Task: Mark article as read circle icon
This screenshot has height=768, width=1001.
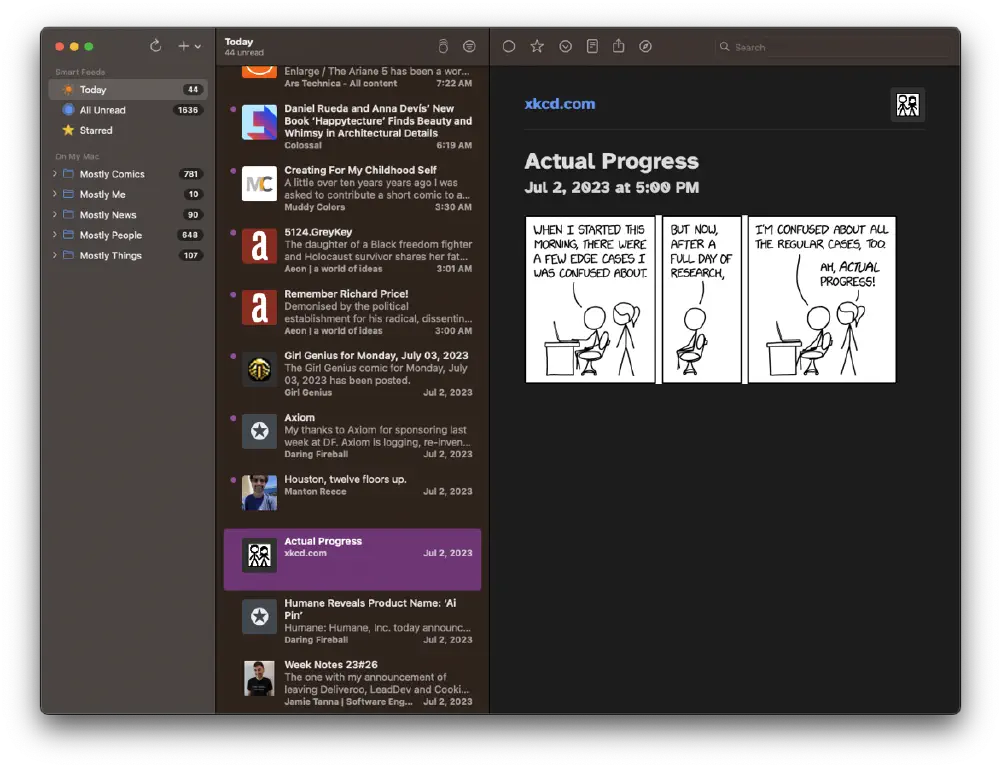Action: [509, 46]
